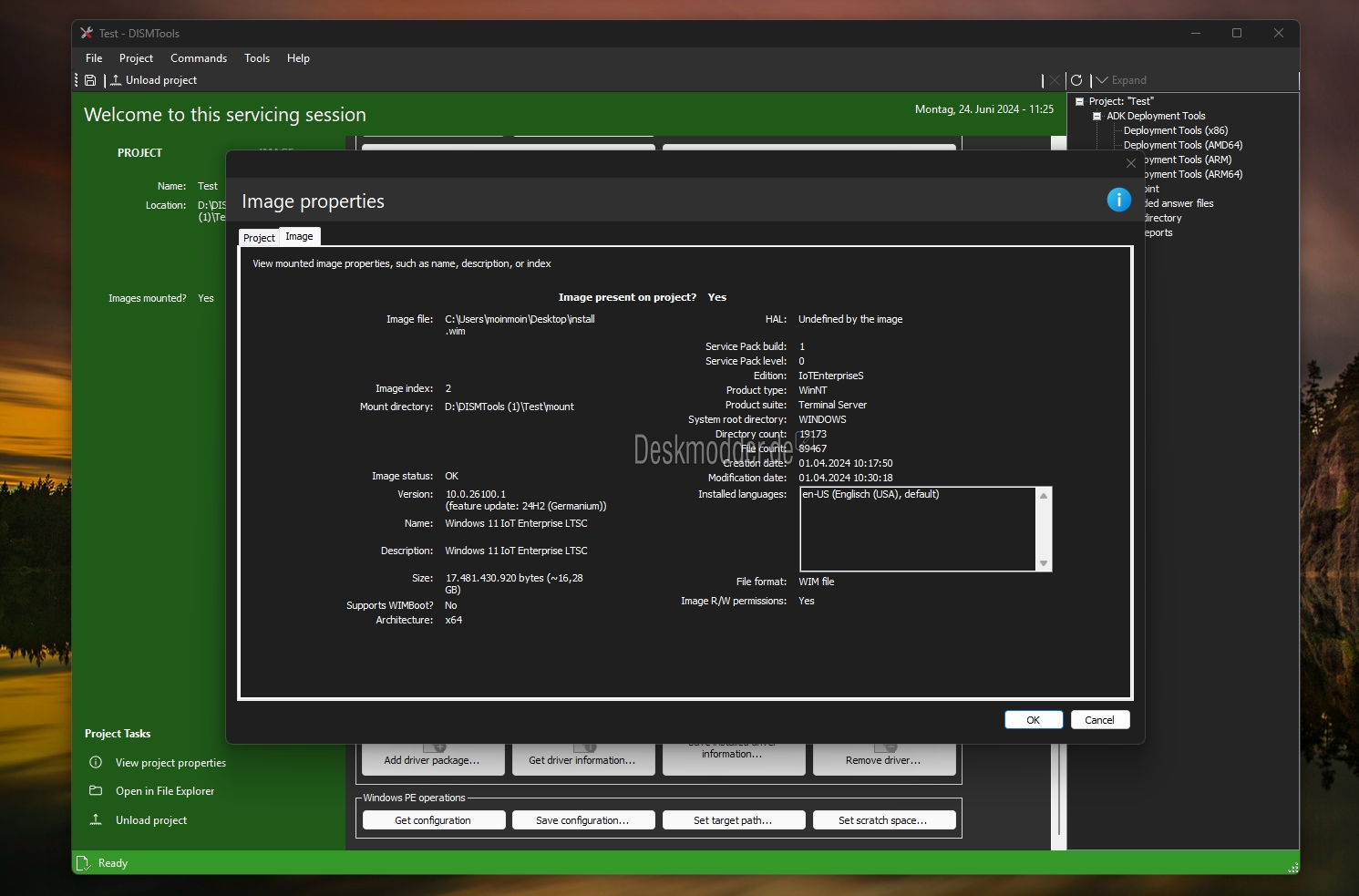The image size is (1359, 896).
Task: Click the Remove driver button
Action: point(883,759)
